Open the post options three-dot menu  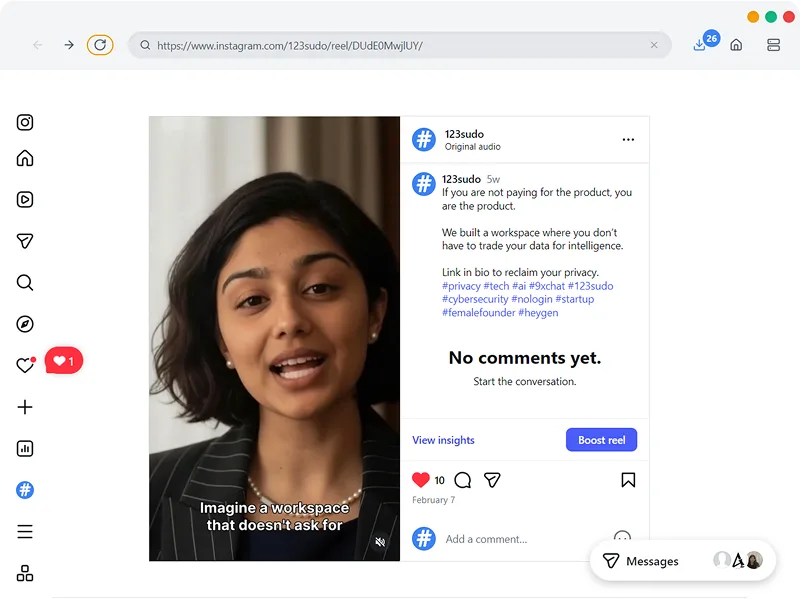(x=628, y=139)
